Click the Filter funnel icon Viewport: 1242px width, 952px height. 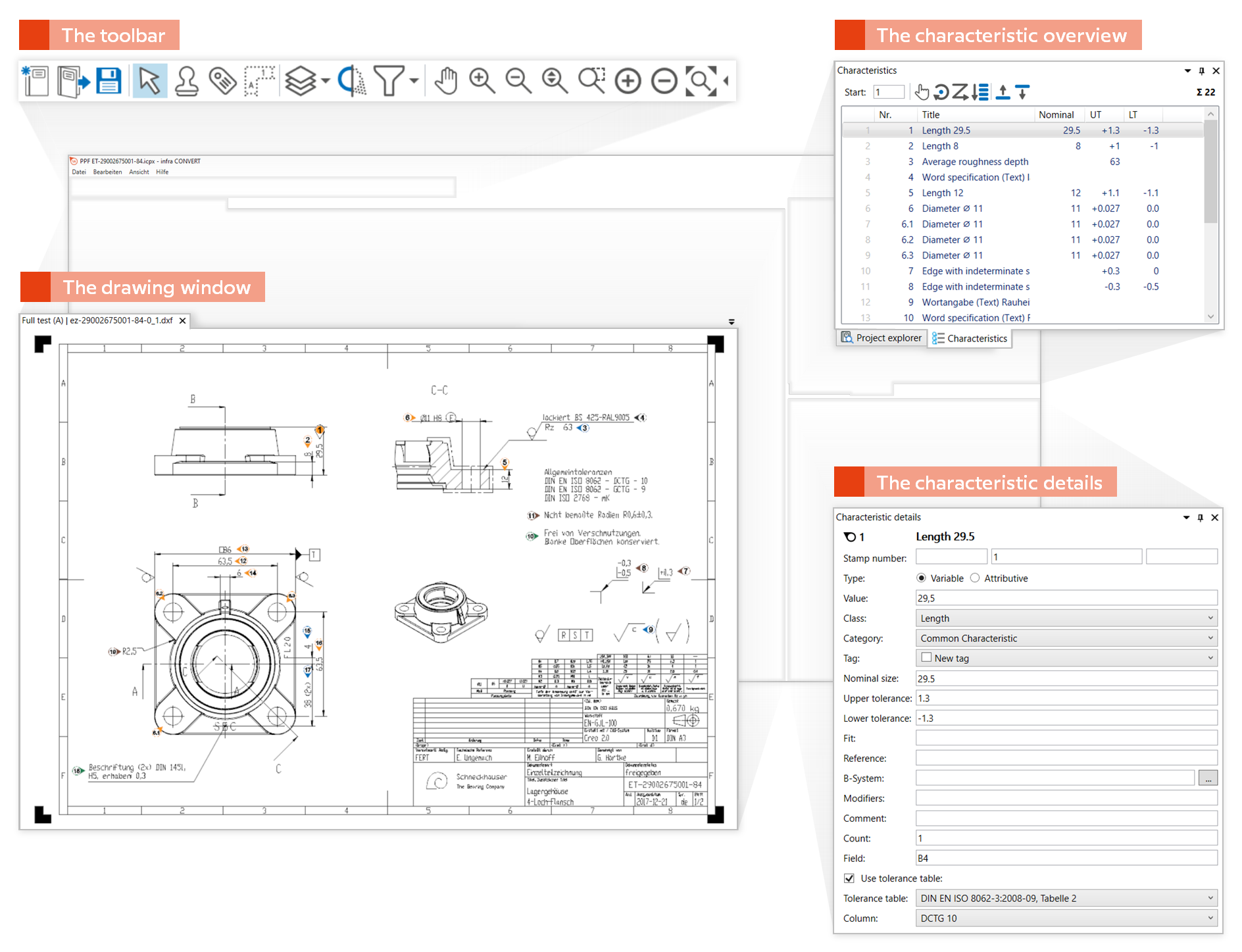(x=389, y=82)
